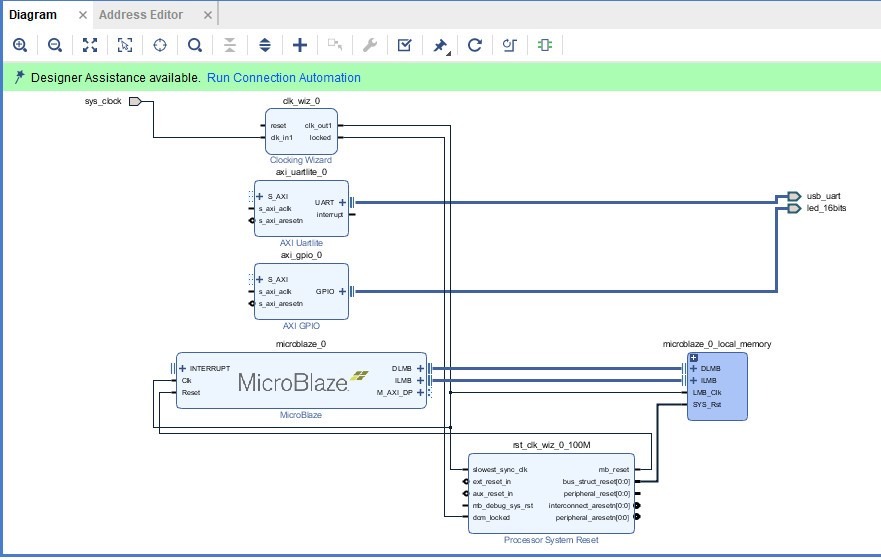Expand the UART interface pin on axi_uartlite_0
This screenshot has width=881, height=560.
click(x=342, y=202)
